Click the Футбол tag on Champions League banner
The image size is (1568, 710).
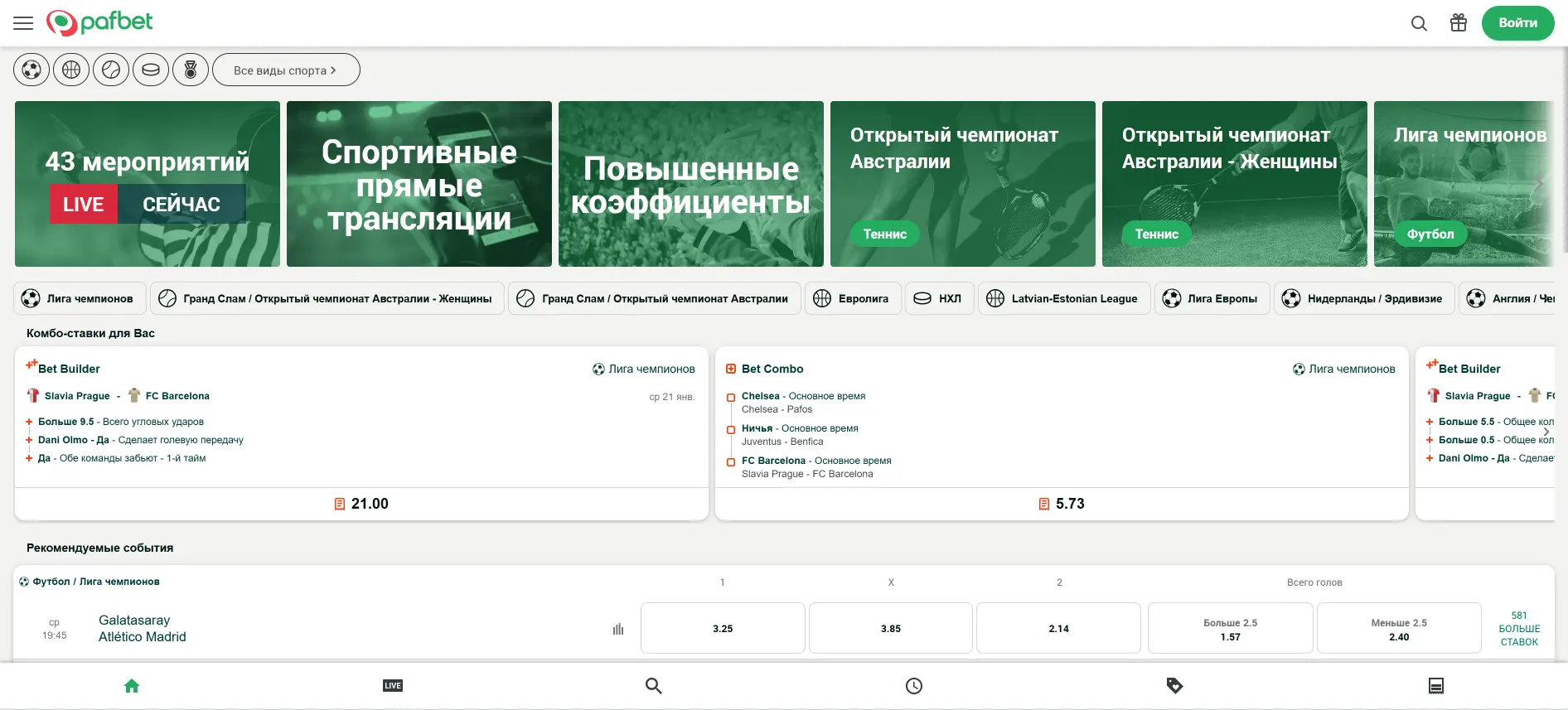pos(1430,234)
